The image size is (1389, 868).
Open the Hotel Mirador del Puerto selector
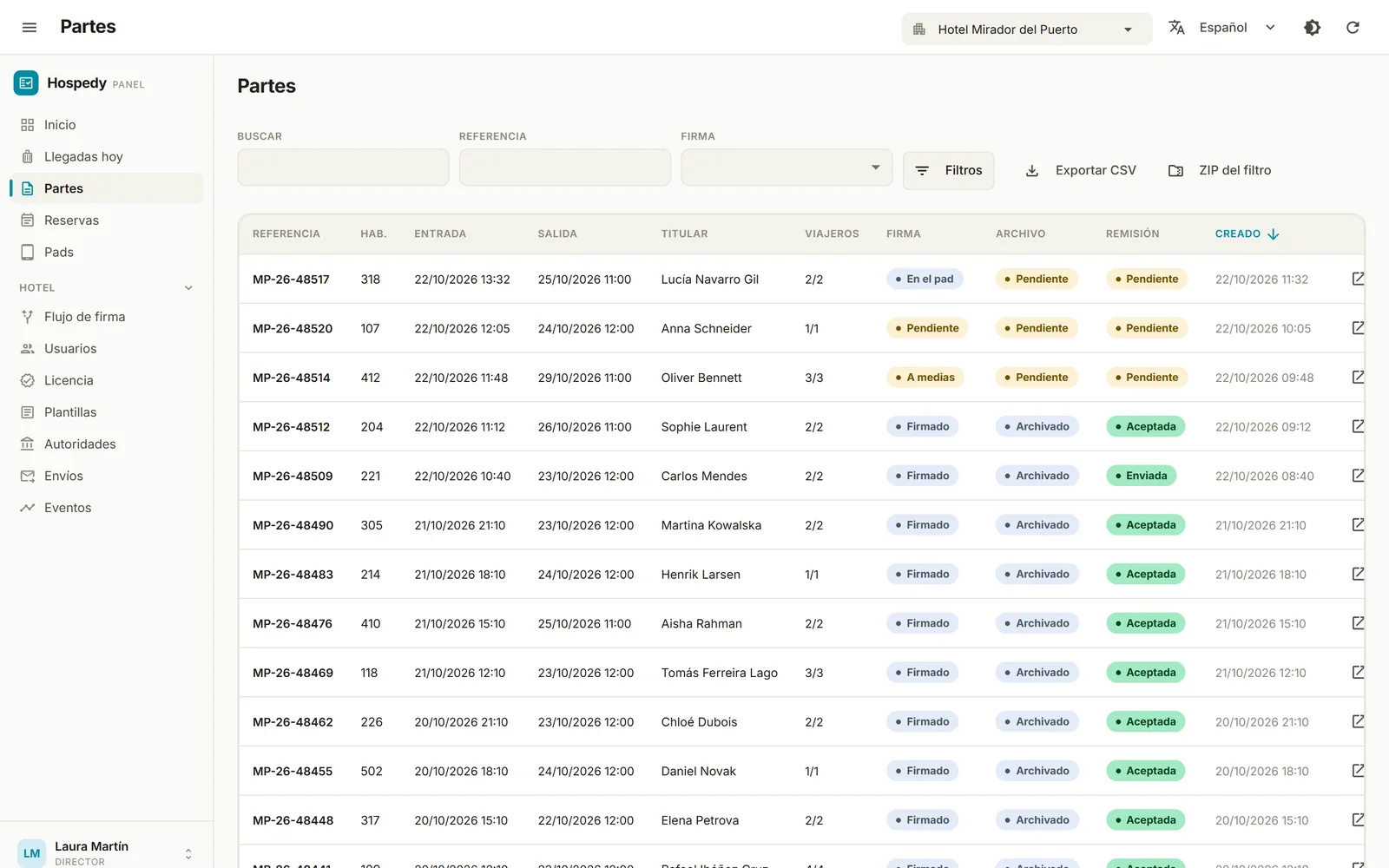1027,29
